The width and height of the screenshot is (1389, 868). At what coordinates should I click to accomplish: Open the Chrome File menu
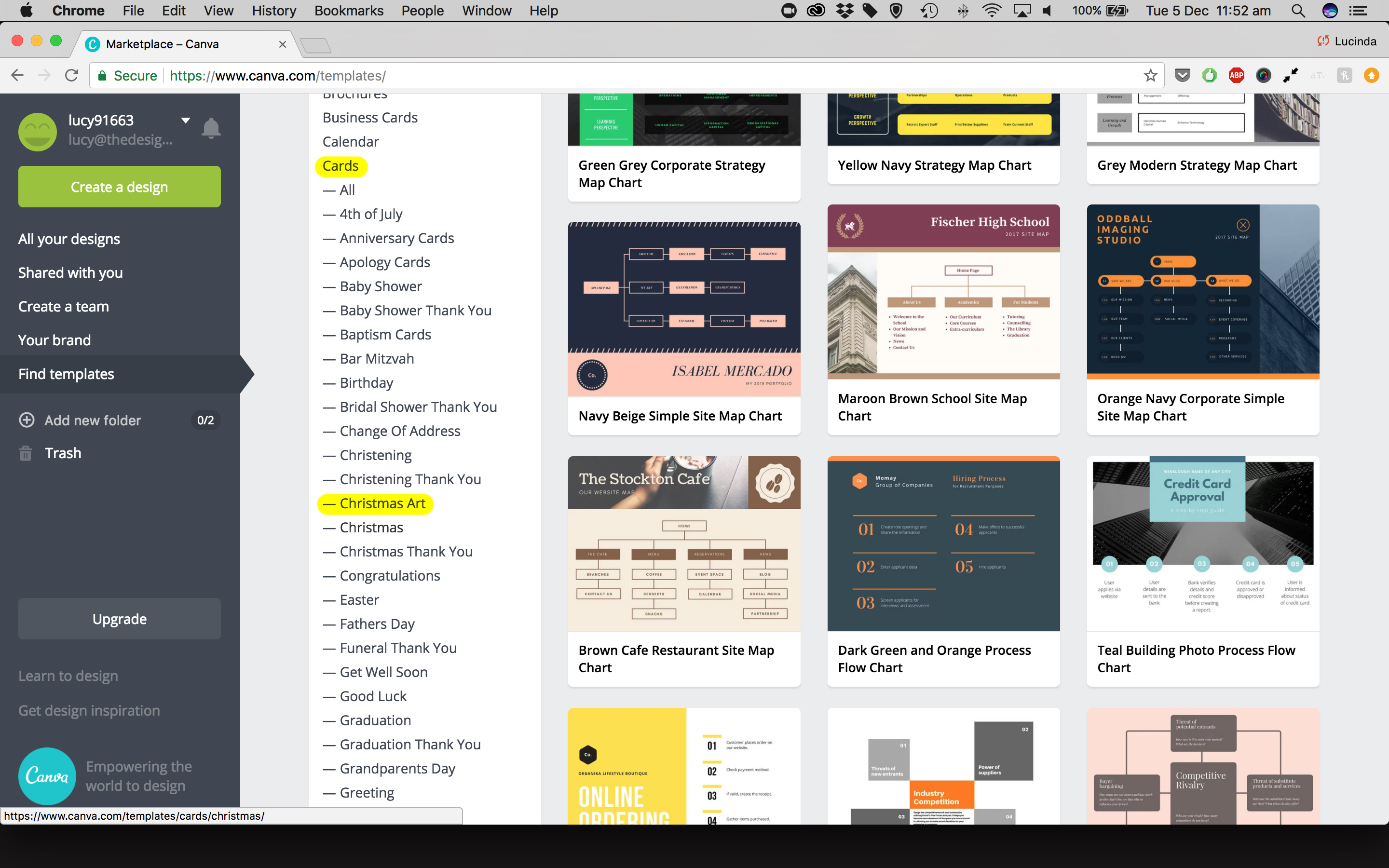(x=133, y=11)
